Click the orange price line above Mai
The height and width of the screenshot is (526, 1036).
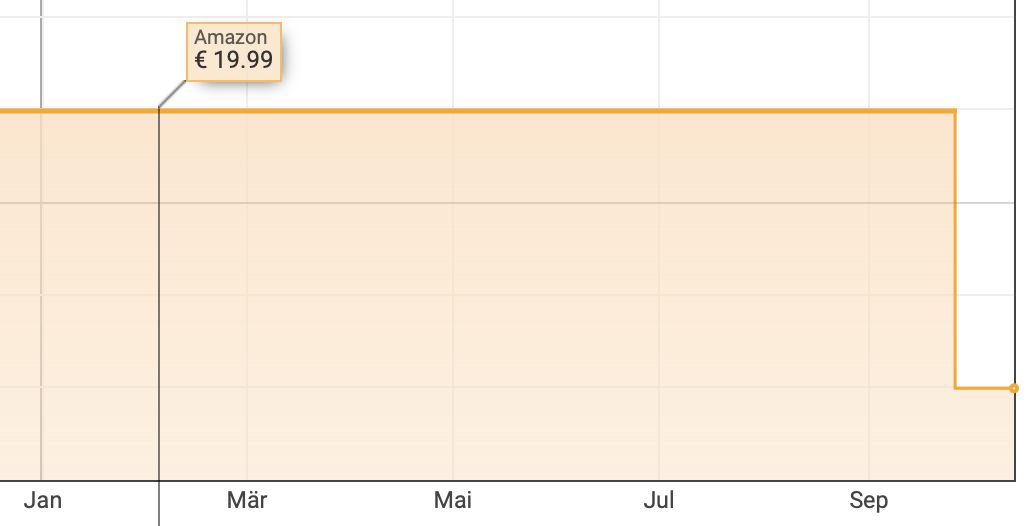(453, 111)
